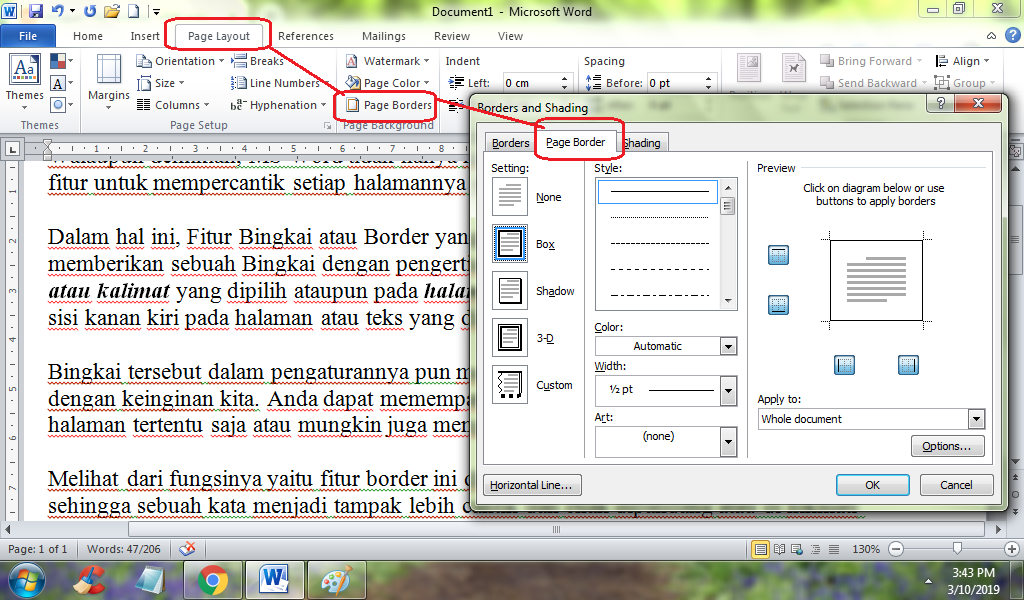Viewport: 1024px width, 600px height.
Task: Click the Save icon in Quick Access toolbar
Action: click(x=35, y=10)
